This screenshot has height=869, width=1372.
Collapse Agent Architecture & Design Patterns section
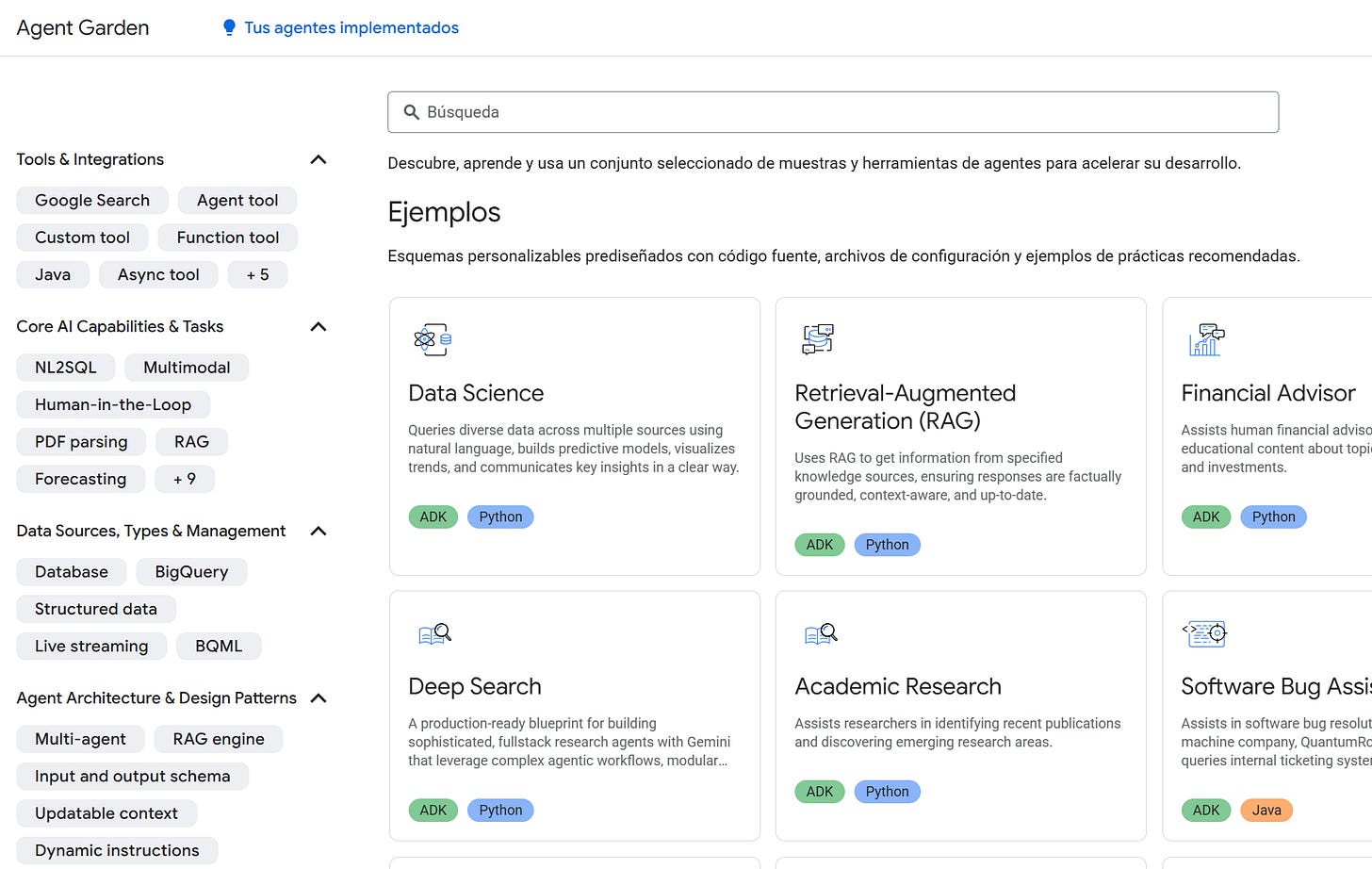pyautogui.click(x=318, y=698)
